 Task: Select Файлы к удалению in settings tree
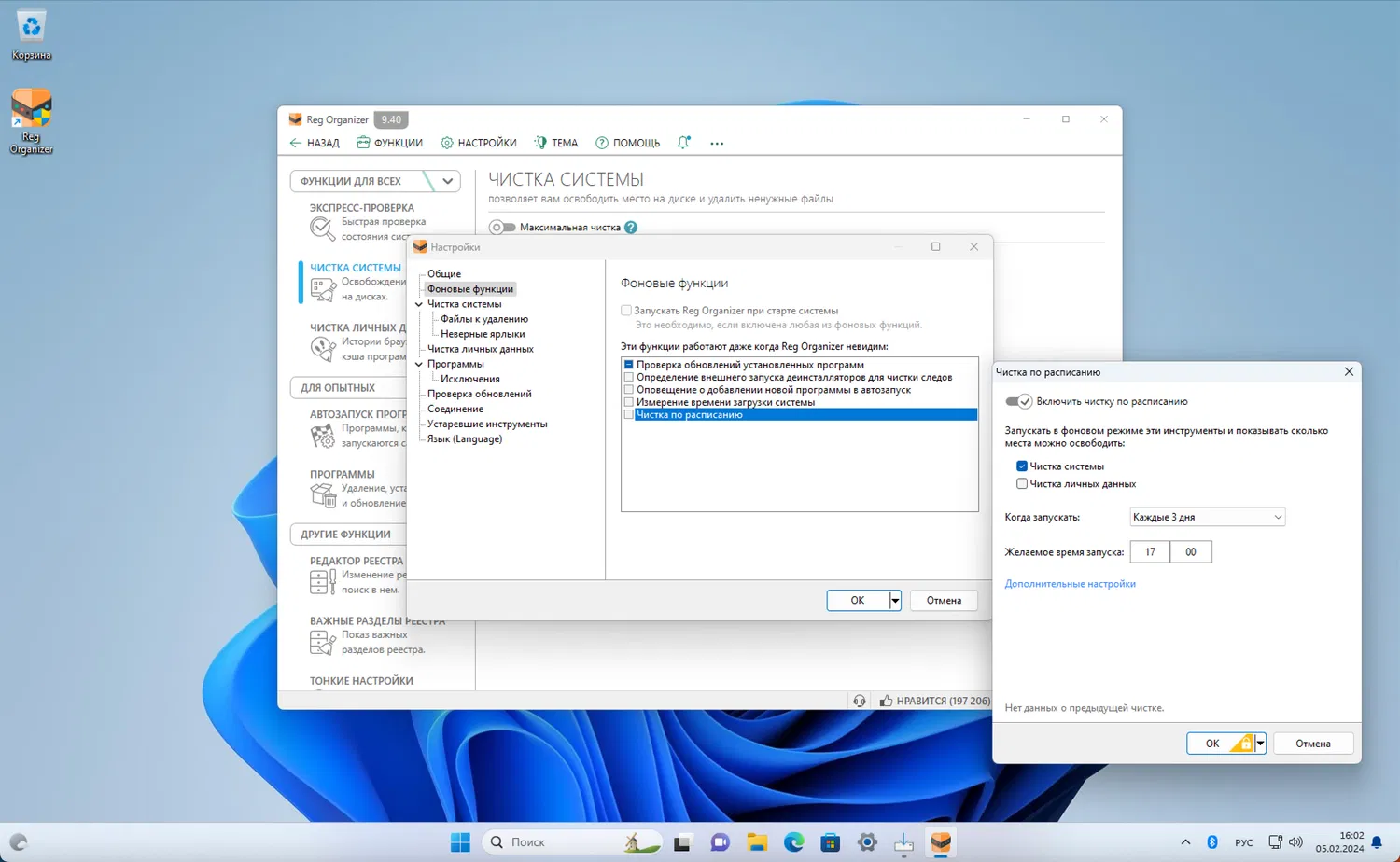(x=484, y=319)
